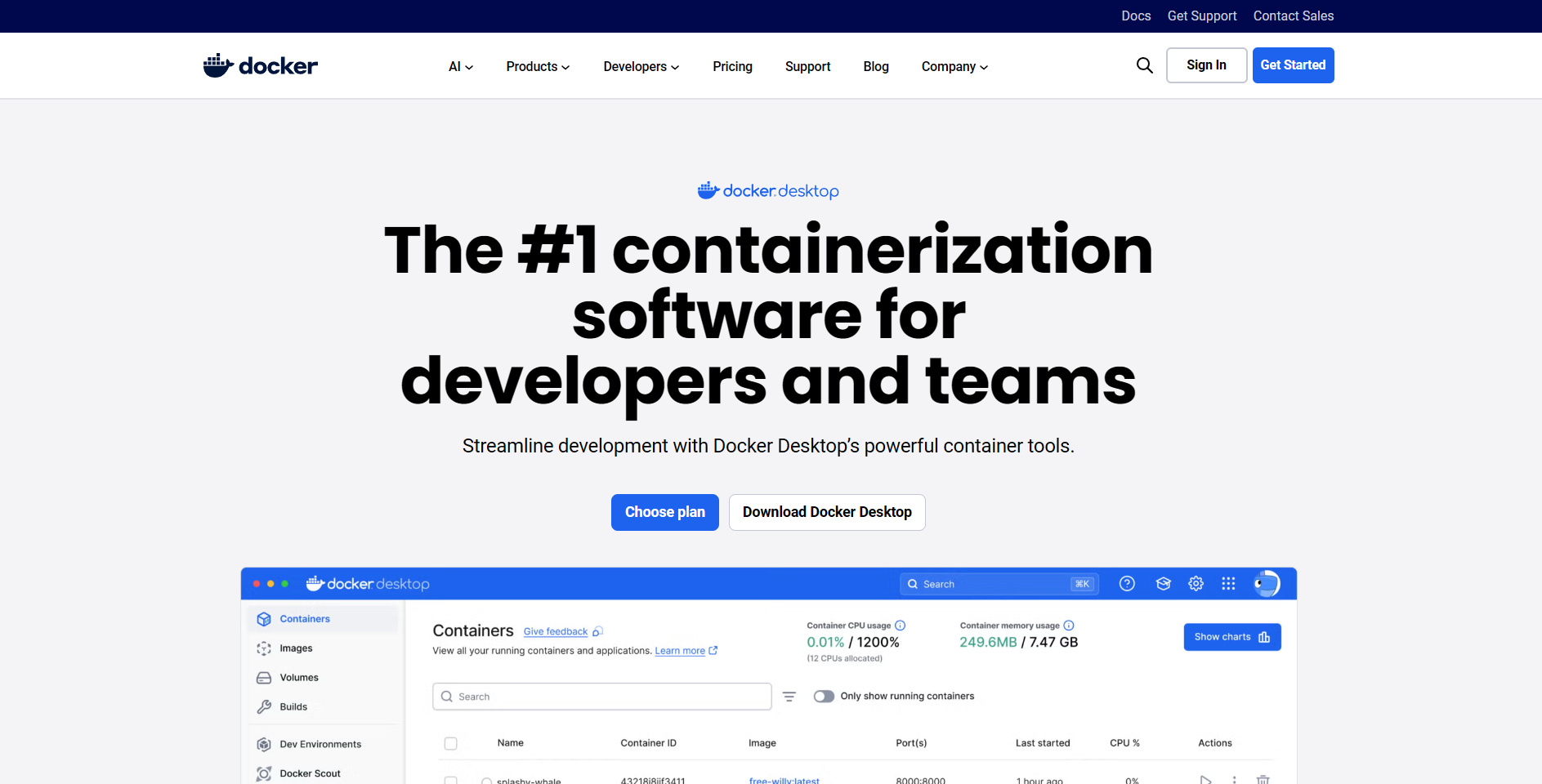
Task: Open the Support menu item
Action: [807, 67]
